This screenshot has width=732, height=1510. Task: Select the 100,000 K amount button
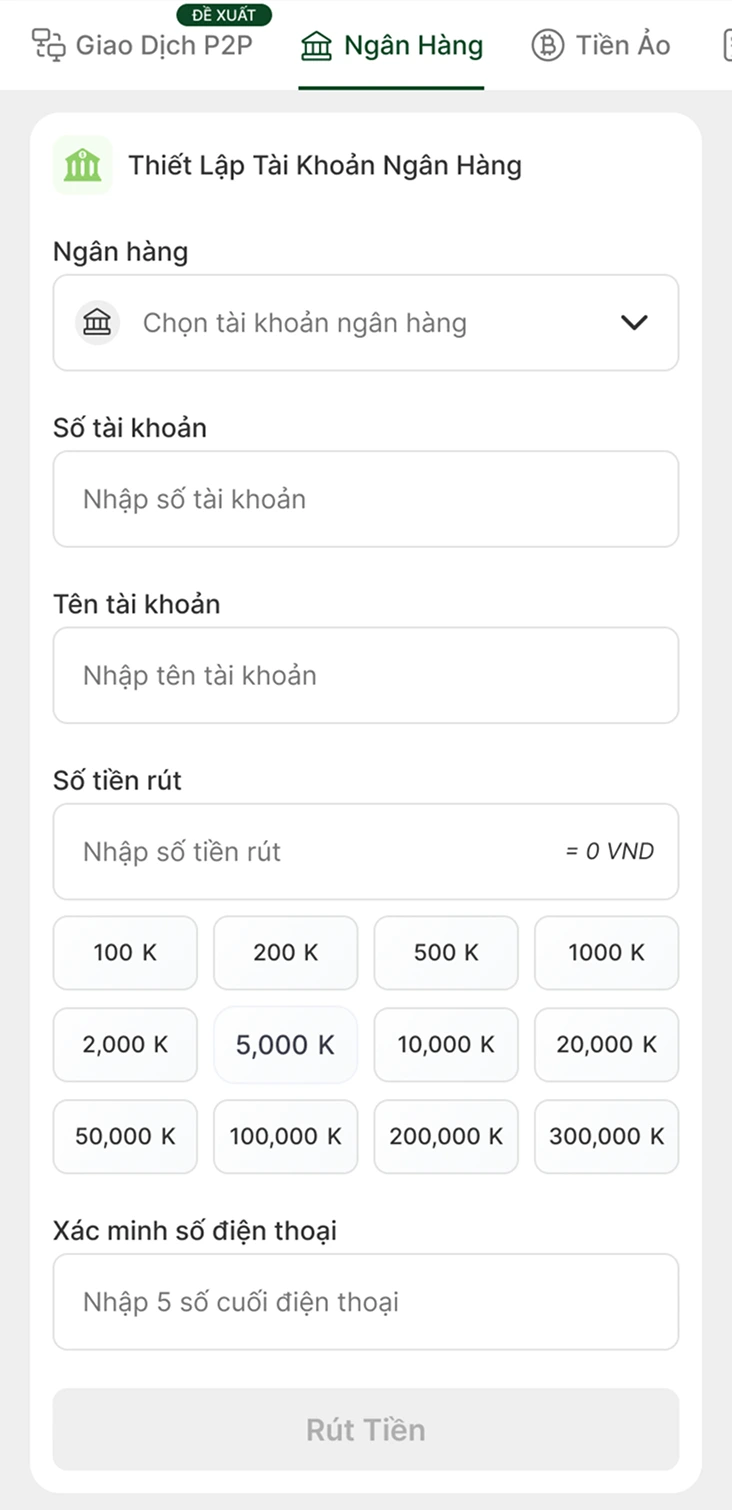286,1137
